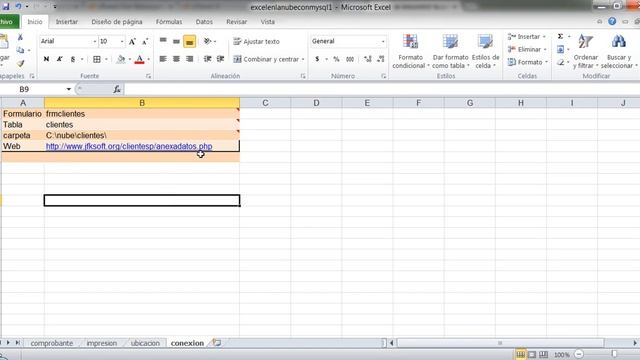Select the Format Painter brush
The width and height of the screenshot is (640, 360).
tap(20, 63)
